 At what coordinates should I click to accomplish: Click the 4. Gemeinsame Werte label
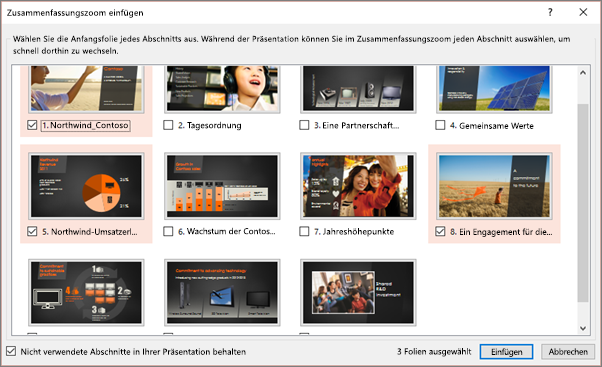pyautogui.click(x=492, y=126)
